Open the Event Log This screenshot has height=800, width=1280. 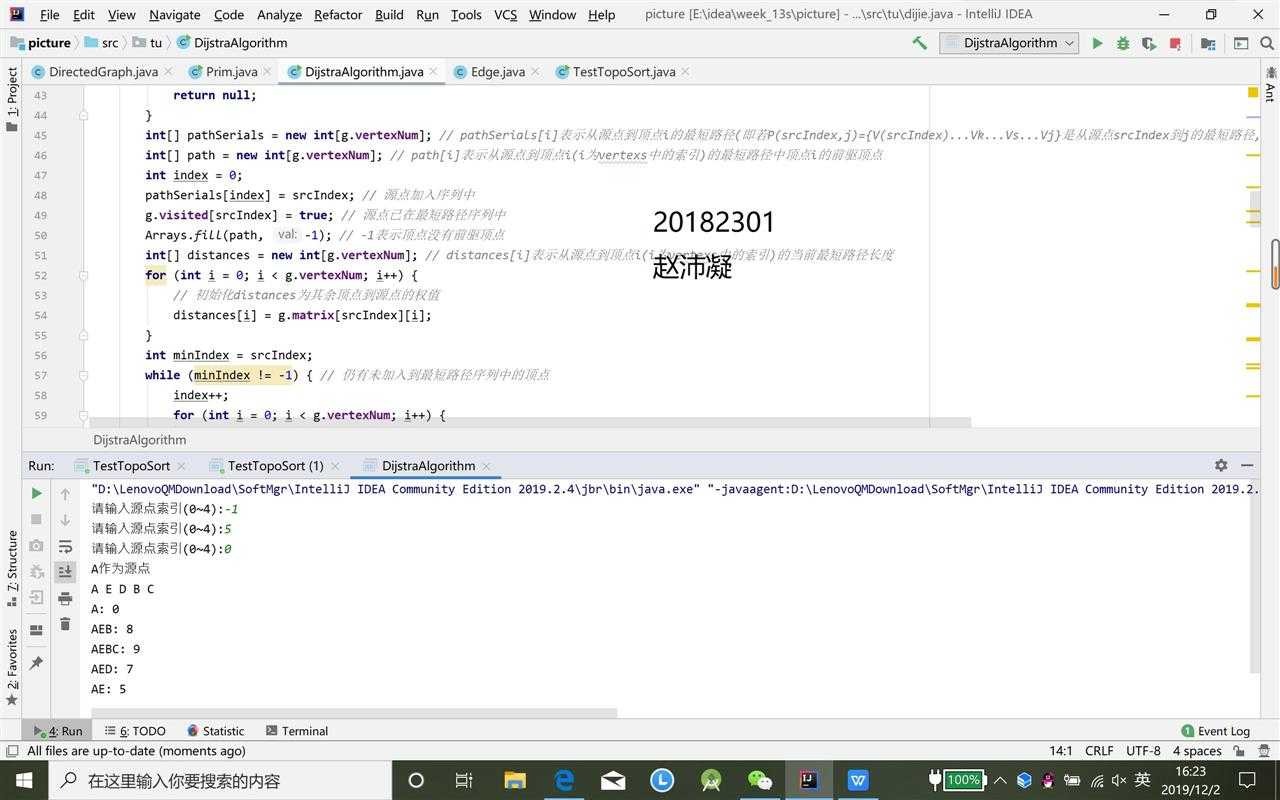point(1216,731)
